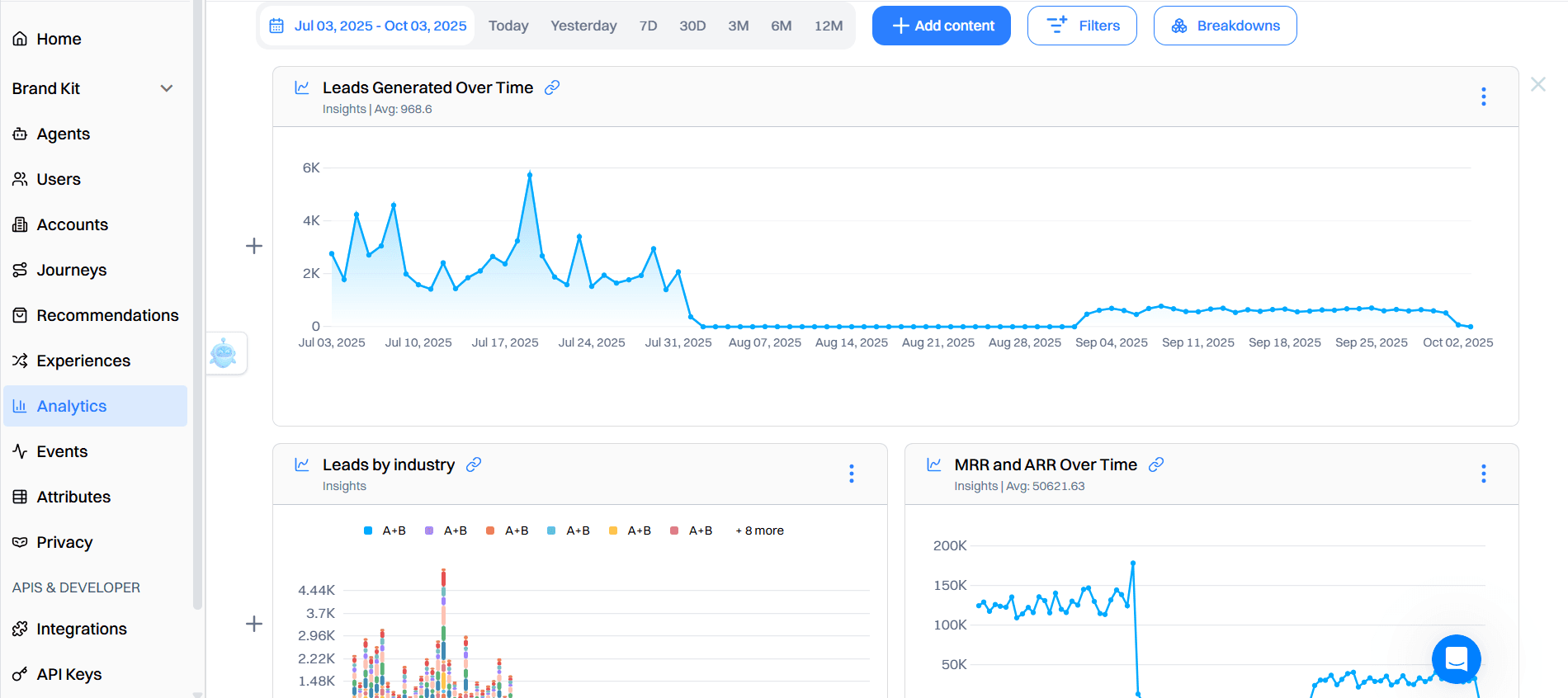Select the 30D time range tab

(692, 26)
